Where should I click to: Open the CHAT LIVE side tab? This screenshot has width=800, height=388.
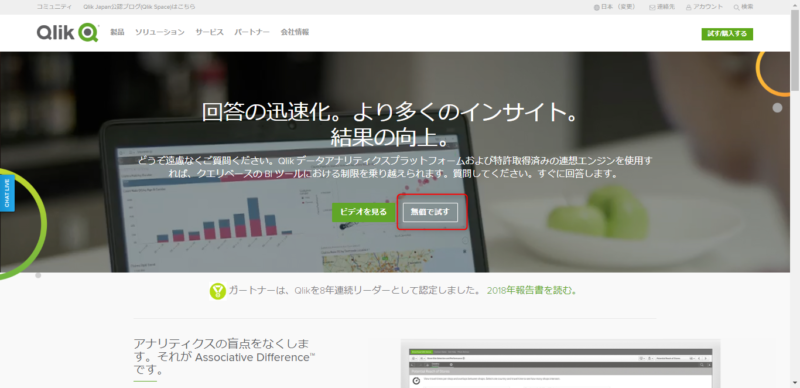click(7, 193)
